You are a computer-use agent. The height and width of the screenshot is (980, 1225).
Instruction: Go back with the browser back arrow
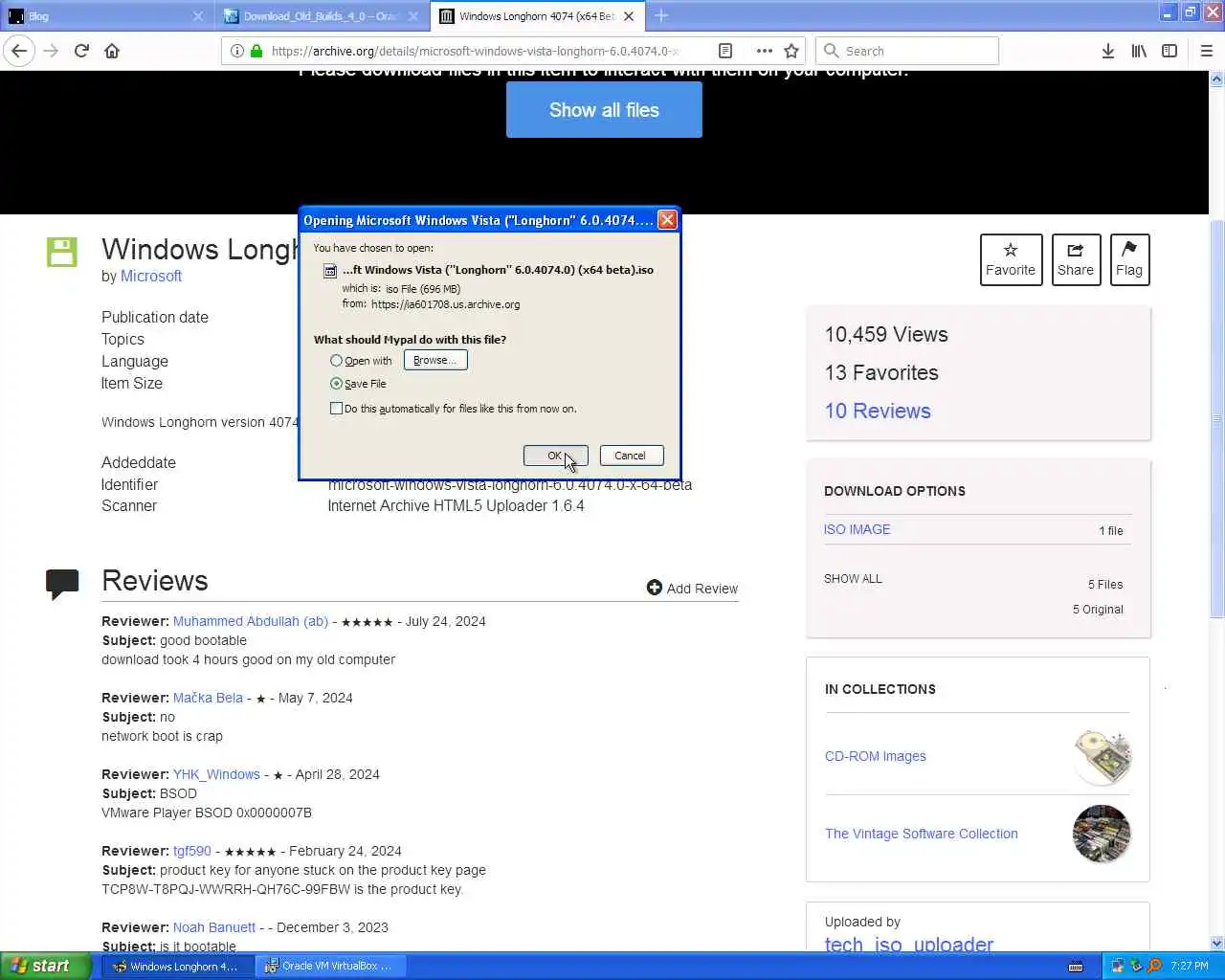point(19,51)
